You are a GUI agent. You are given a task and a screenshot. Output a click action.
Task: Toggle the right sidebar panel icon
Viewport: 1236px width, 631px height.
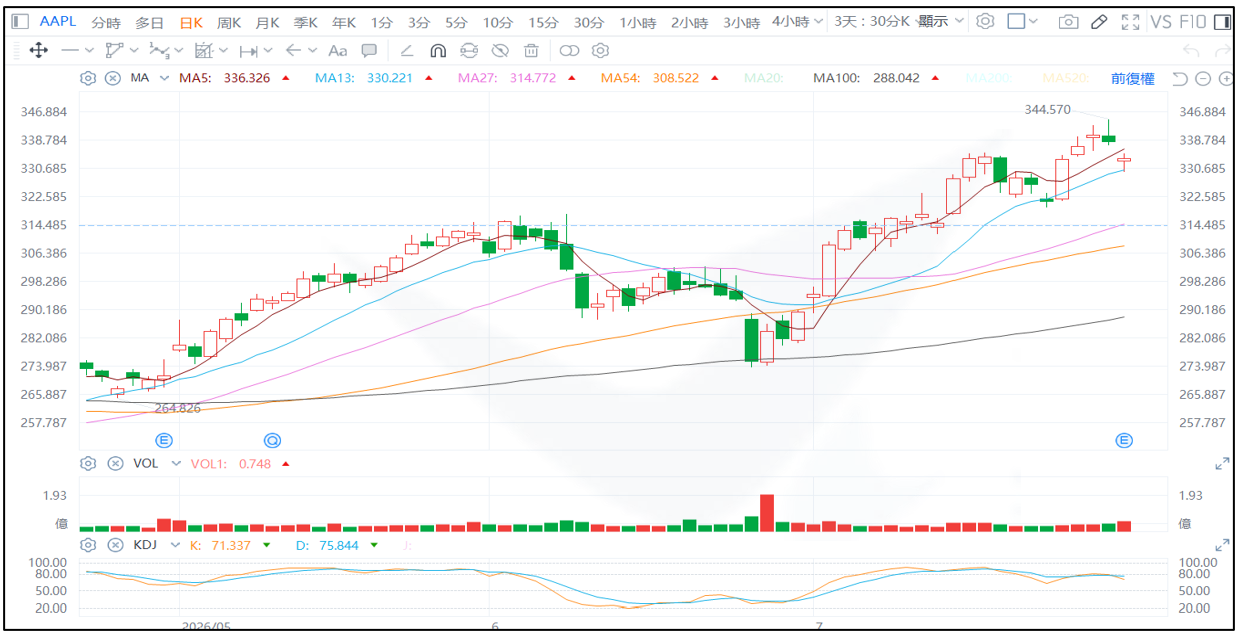1221,21
